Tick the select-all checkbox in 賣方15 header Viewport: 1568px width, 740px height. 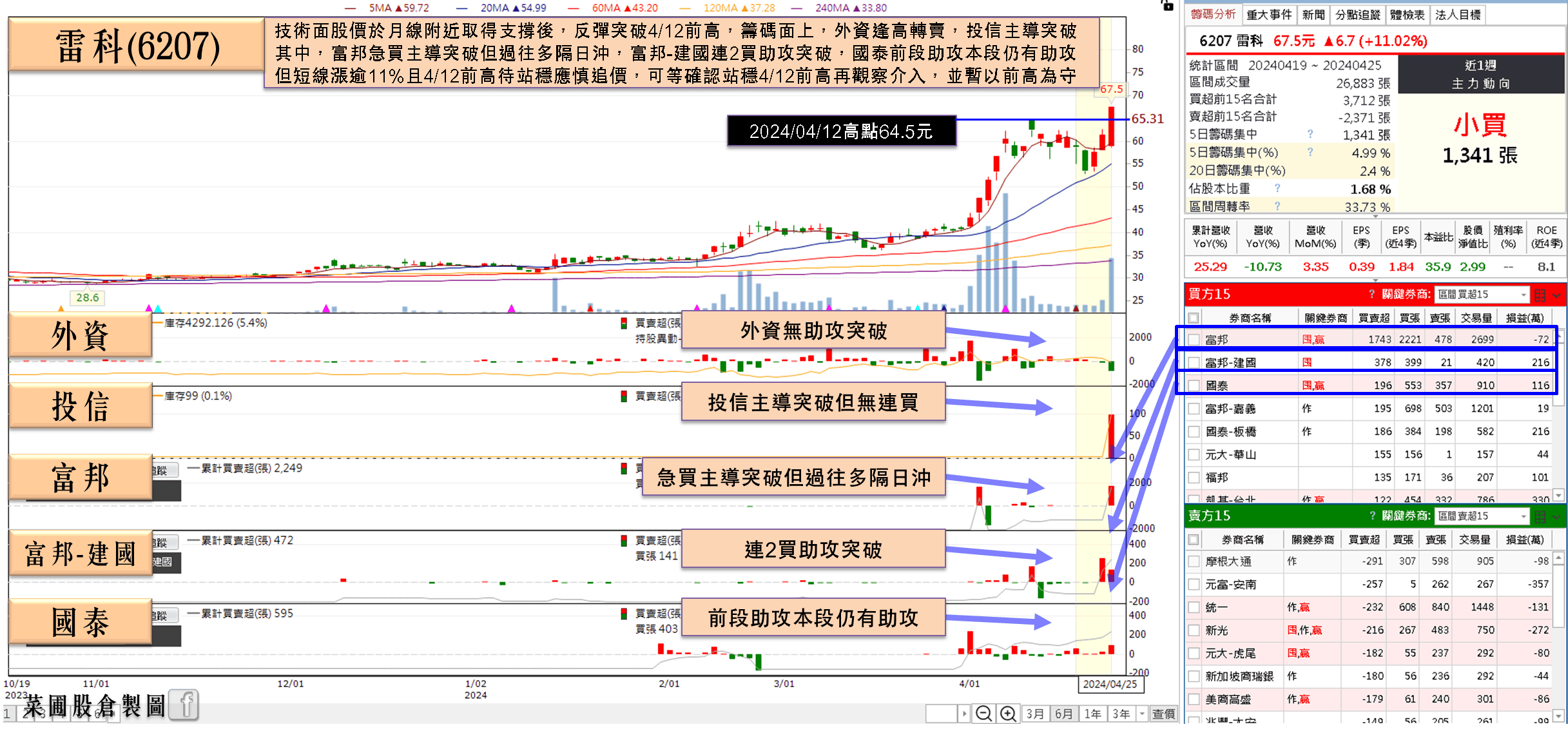pyautogui.click(x=1194, y=540)
